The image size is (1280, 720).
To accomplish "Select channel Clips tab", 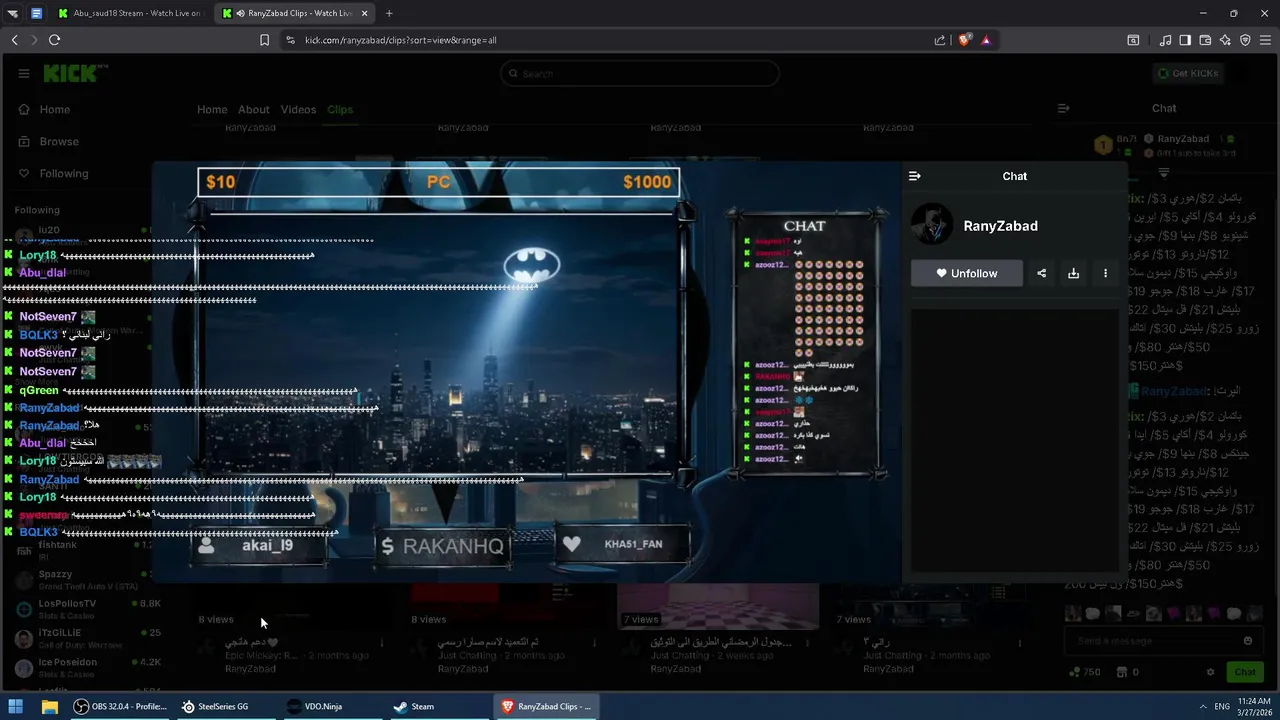I will point(340,109).
